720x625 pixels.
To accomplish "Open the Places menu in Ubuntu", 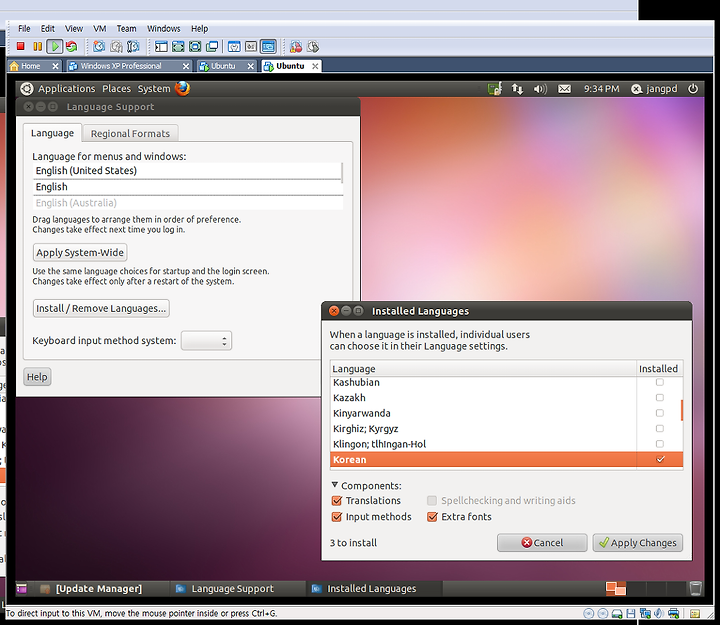I will point(116,89).
